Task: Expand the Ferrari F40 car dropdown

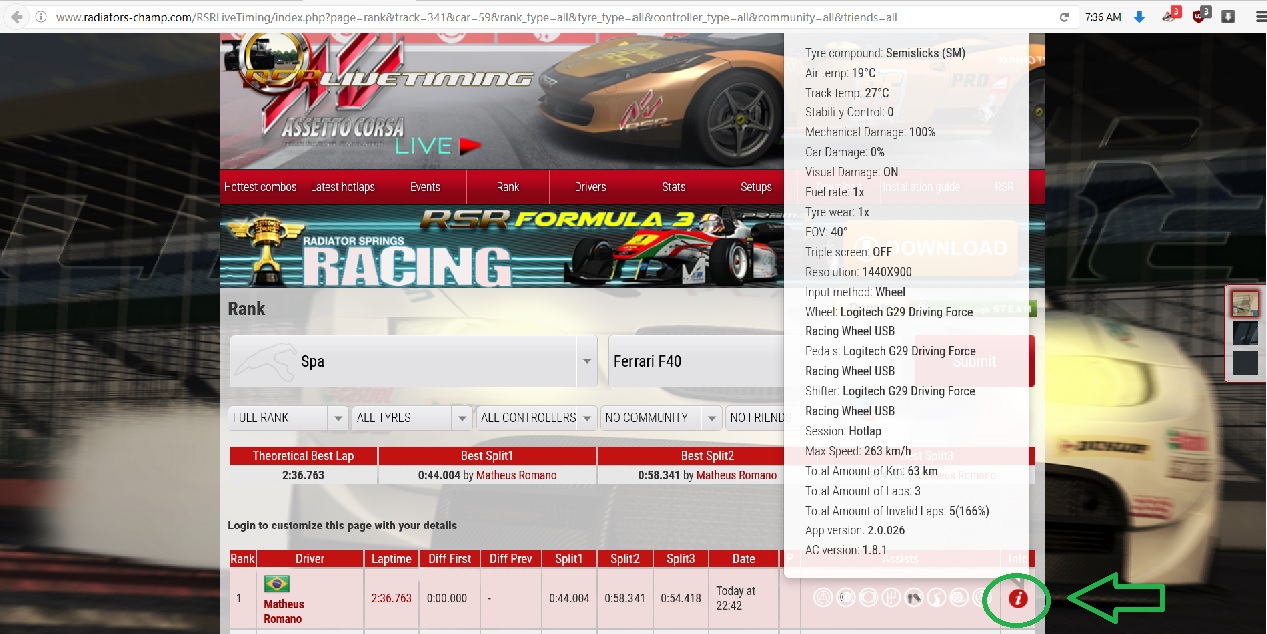Action: click(695, 361)
